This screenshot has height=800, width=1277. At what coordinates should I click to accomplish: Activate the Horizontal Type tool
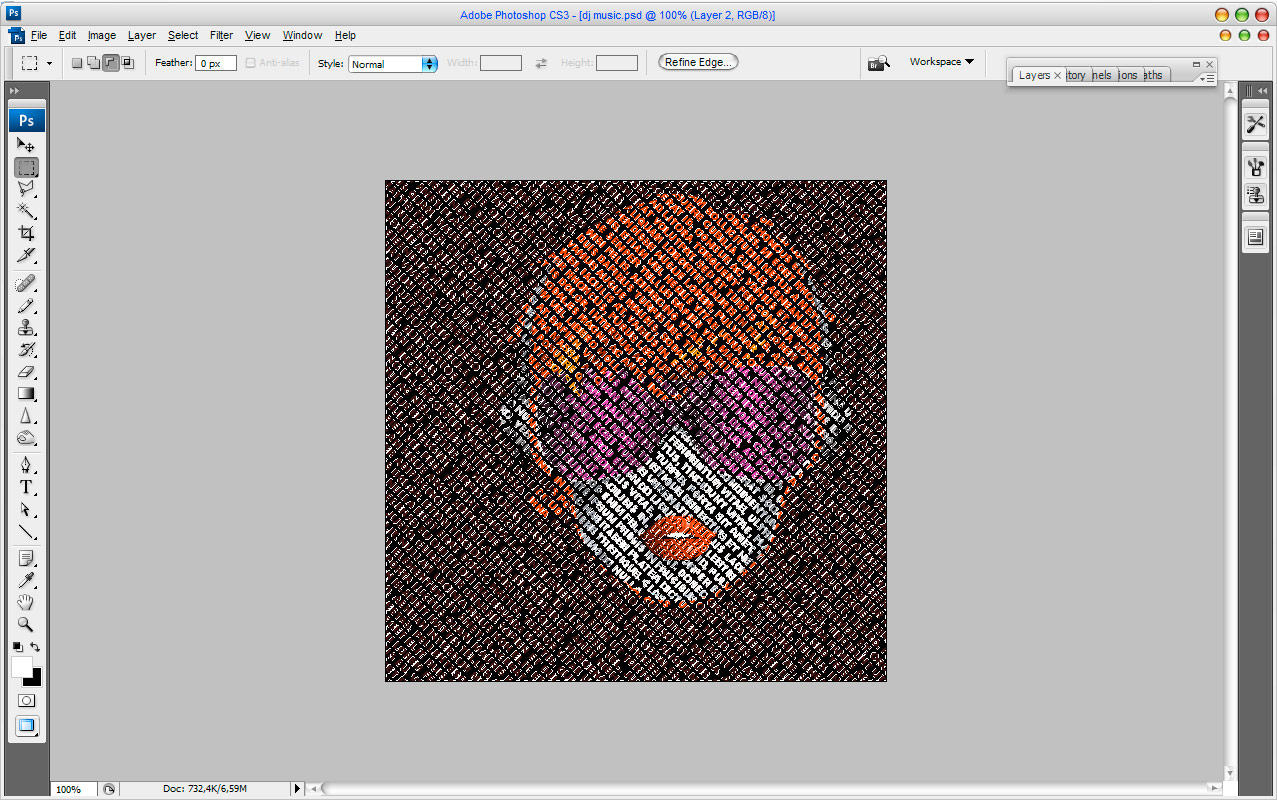26,487
